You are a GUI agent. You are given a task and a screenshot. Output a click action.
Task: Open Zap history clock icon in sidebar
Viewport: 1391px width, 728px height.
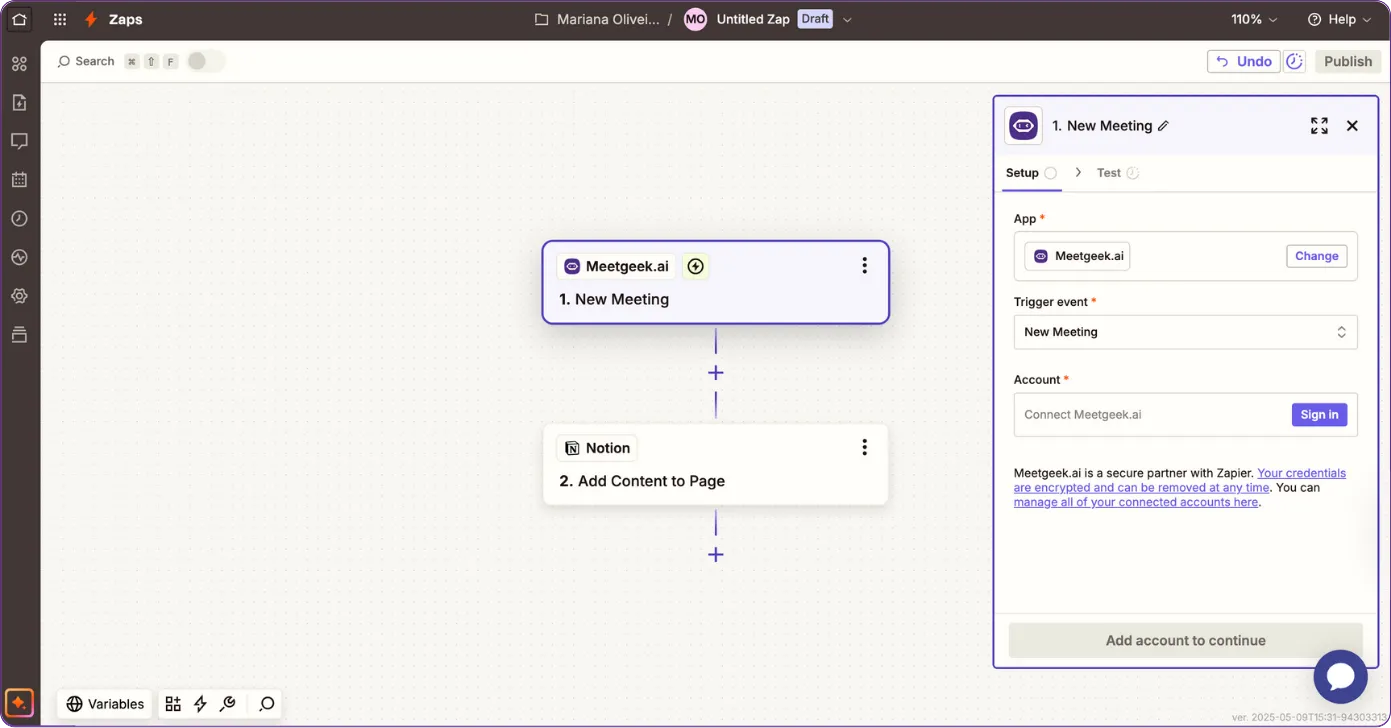point(19,219)
